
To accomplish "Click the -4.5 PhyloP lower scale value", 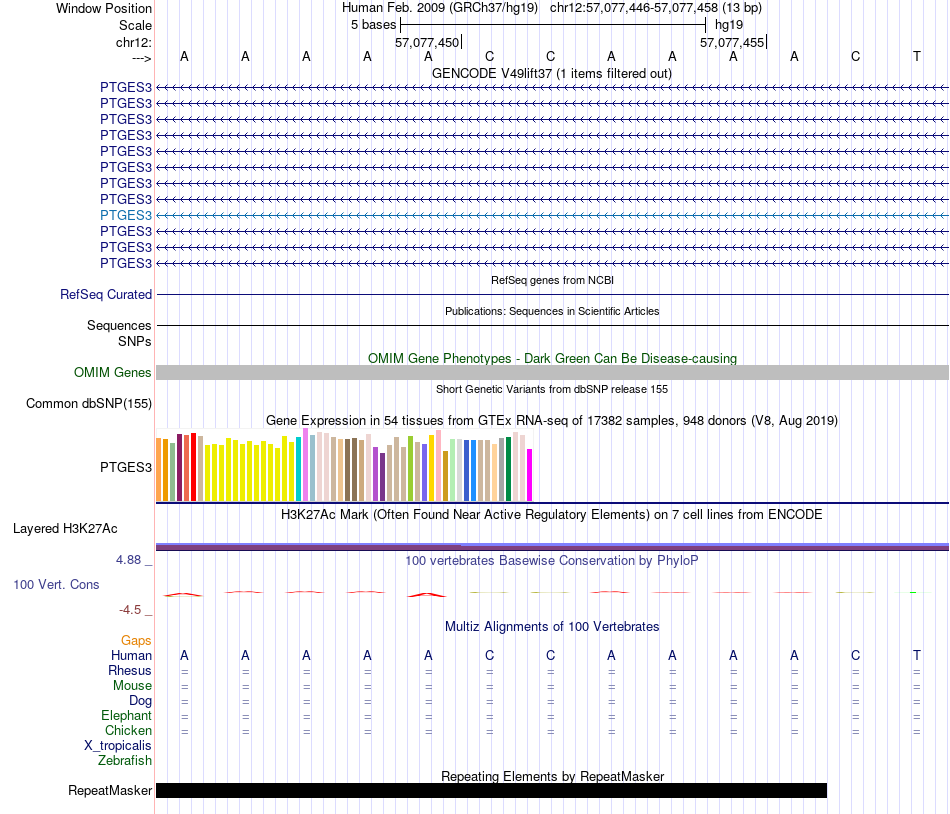I will point(130,610).
